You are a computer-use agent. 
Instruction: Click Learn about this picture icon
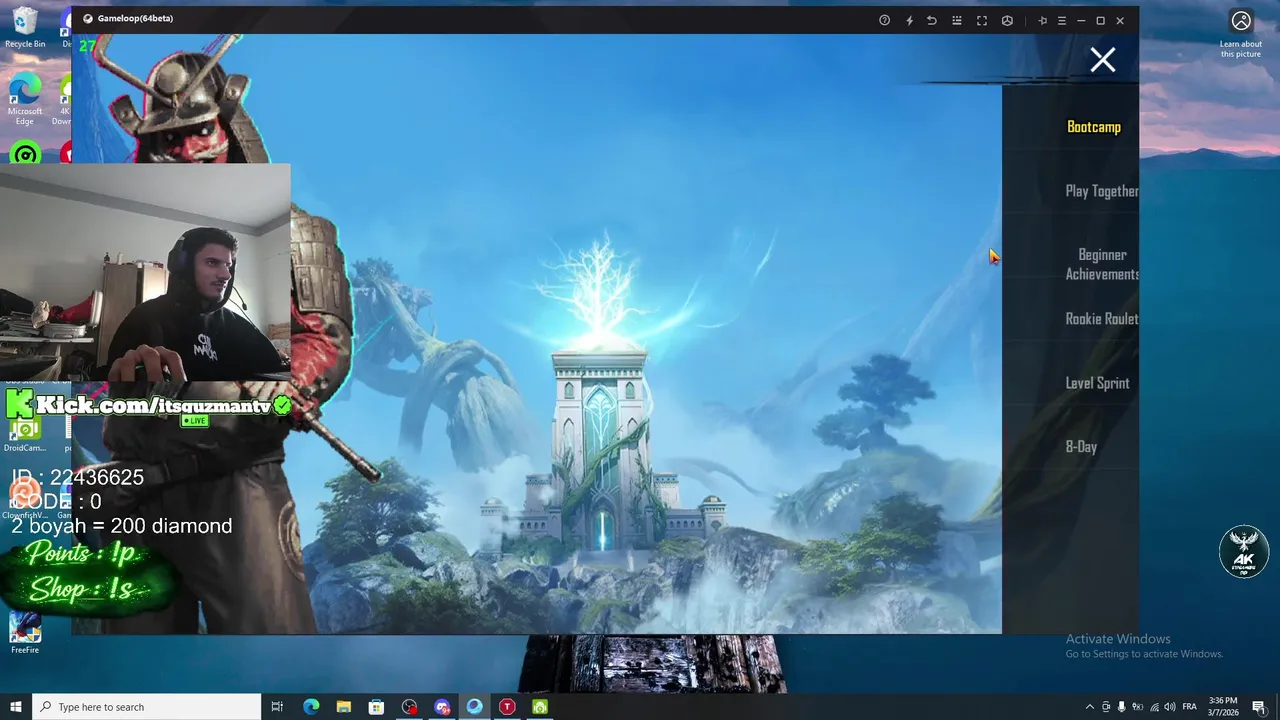click(x=1241, y=32)
